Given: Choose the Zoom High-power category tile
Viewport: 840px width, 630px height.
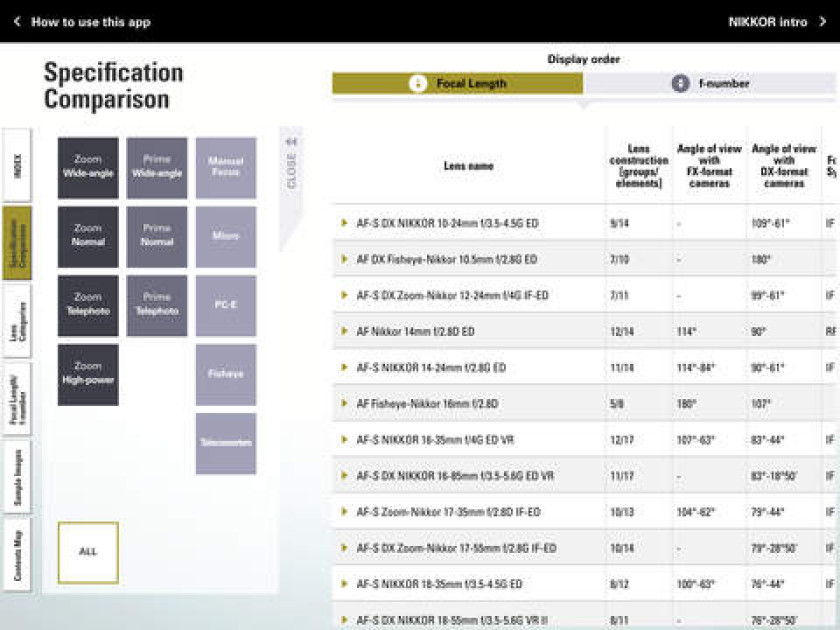Looking at the screenshot, I should (88, 375).
